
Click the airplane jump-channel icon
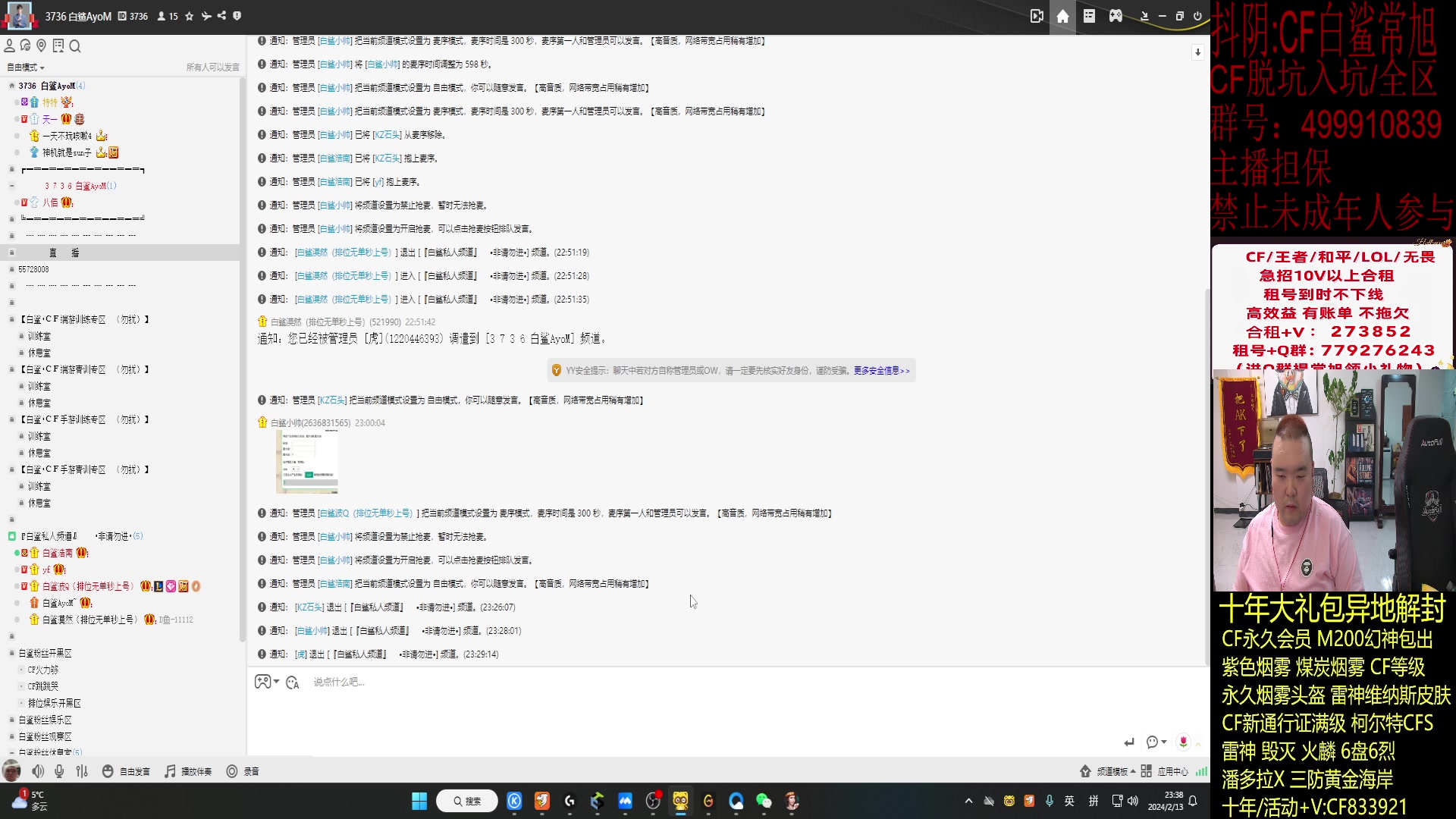[x=206, y=16]
